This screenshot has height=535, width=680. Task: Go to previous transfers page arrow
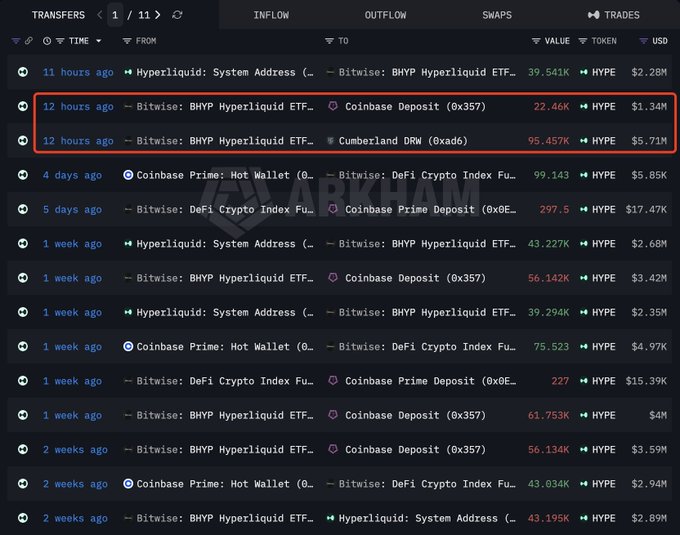pos(100,15)
